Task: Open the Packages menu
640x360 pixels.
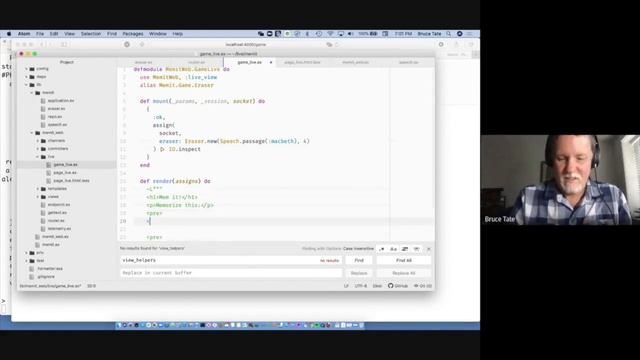Action: pyautogui.click(x=133, y=34)
